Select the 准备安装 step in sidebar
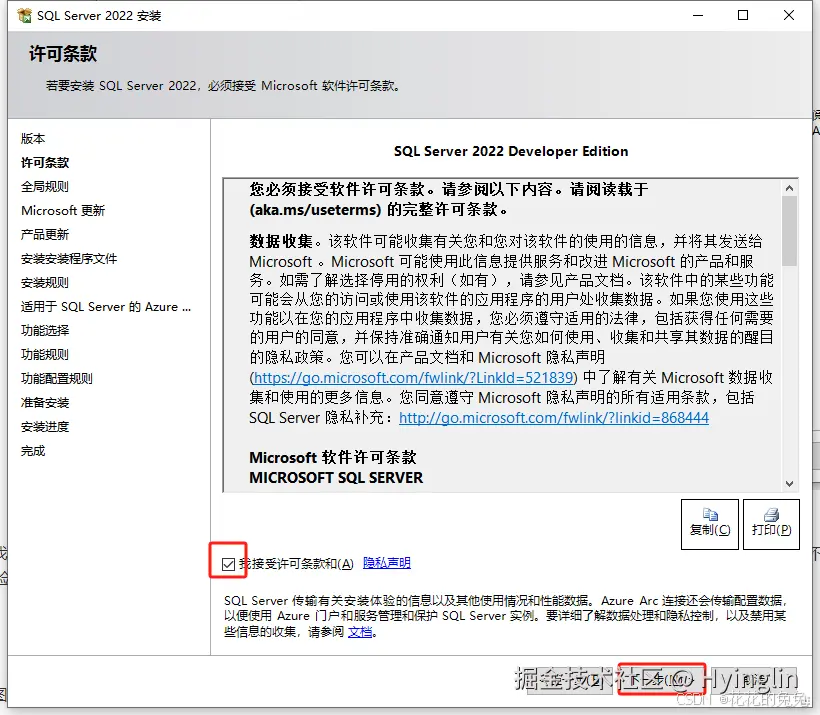The width and height of the screenshot is (820, 715). click(x=44, y=403)
